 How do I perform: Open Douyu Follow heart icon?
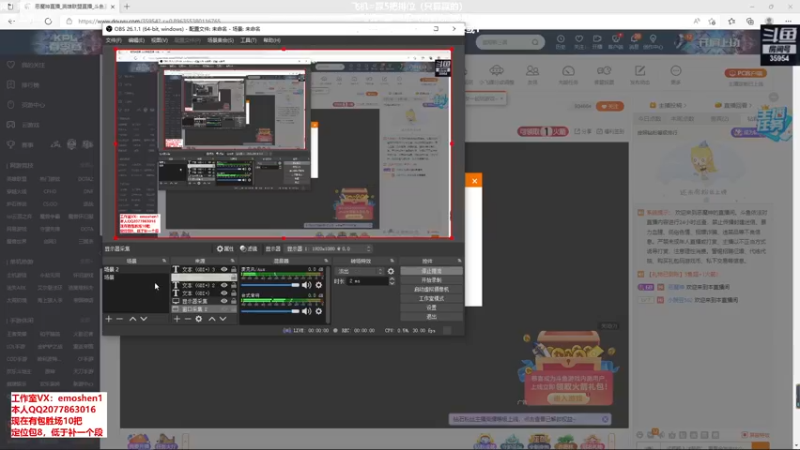pos(579,41)
